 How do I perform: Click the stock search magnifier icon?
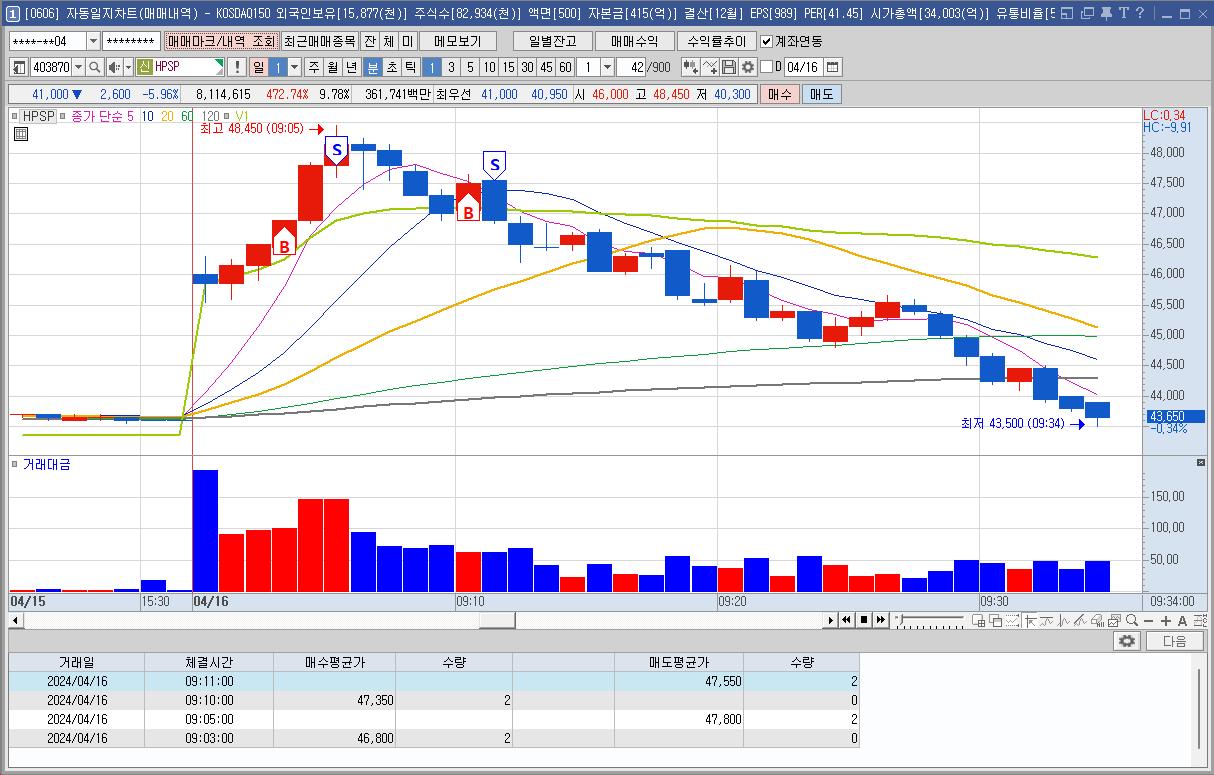click(x=94, y=67)
